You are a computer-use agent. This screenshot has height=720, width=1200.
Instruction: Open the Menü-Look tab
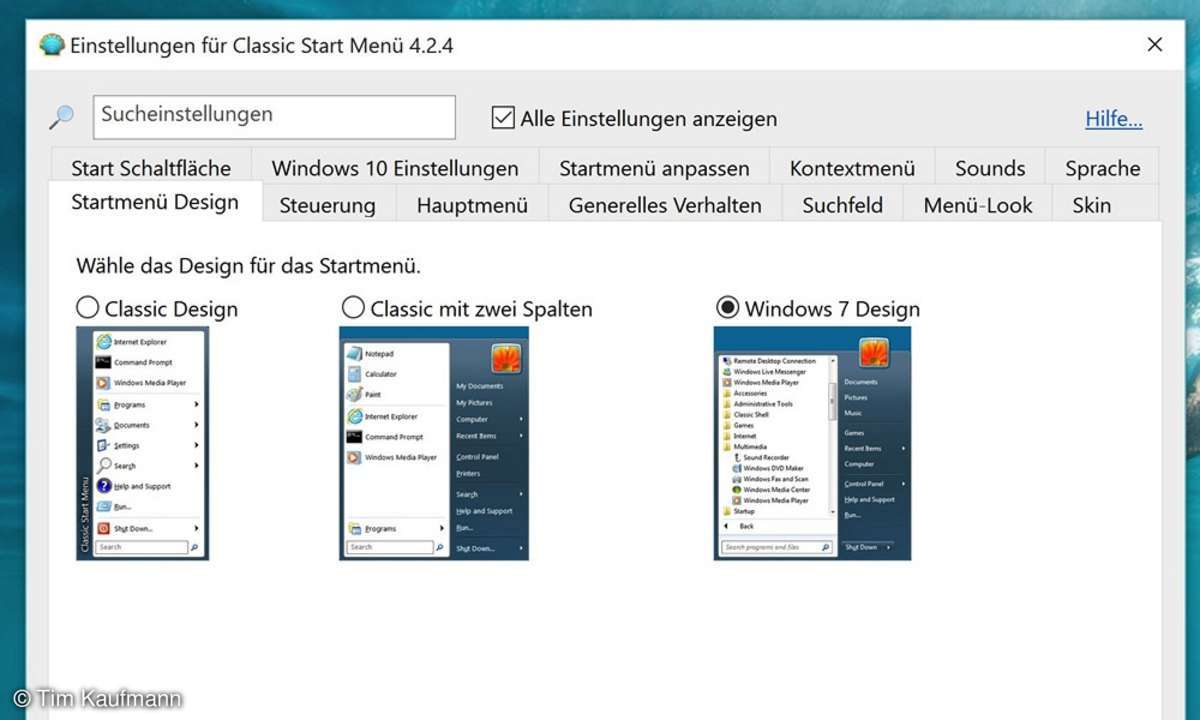coord(978,206)
